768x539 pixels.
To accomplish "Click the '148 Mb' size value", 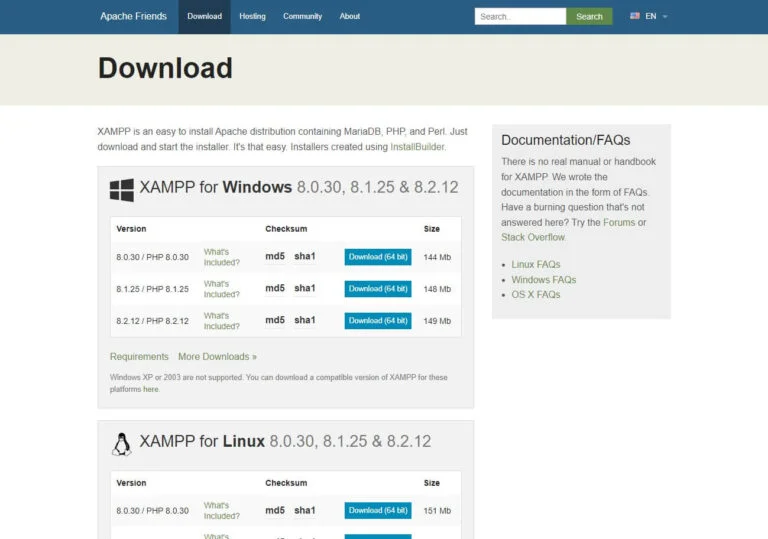I will pyautogui.click(x=437, y=289).
